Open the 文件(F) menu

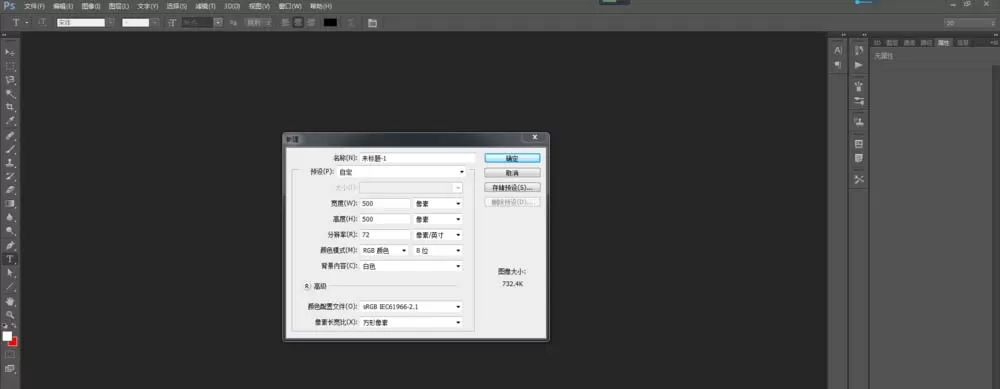34,6
